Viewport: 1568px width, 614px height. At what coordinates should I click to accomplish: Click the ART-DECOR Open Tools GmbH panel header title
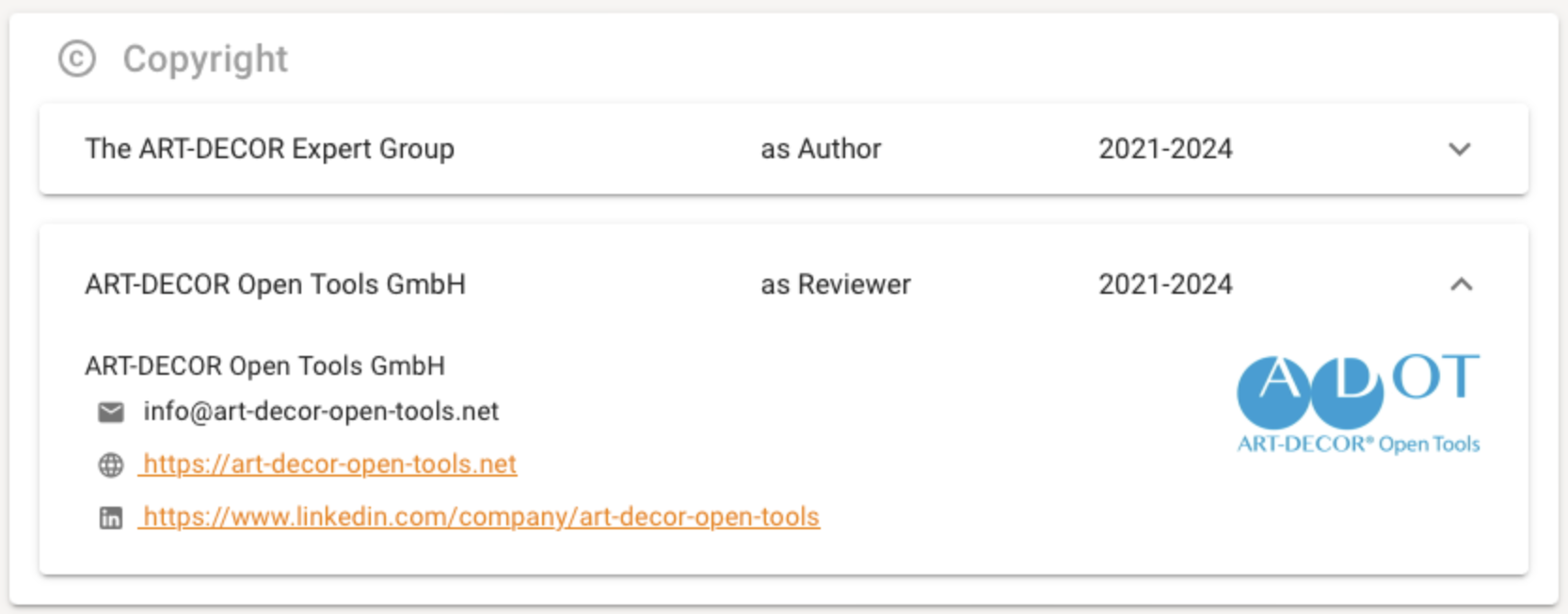coord(275,284)
